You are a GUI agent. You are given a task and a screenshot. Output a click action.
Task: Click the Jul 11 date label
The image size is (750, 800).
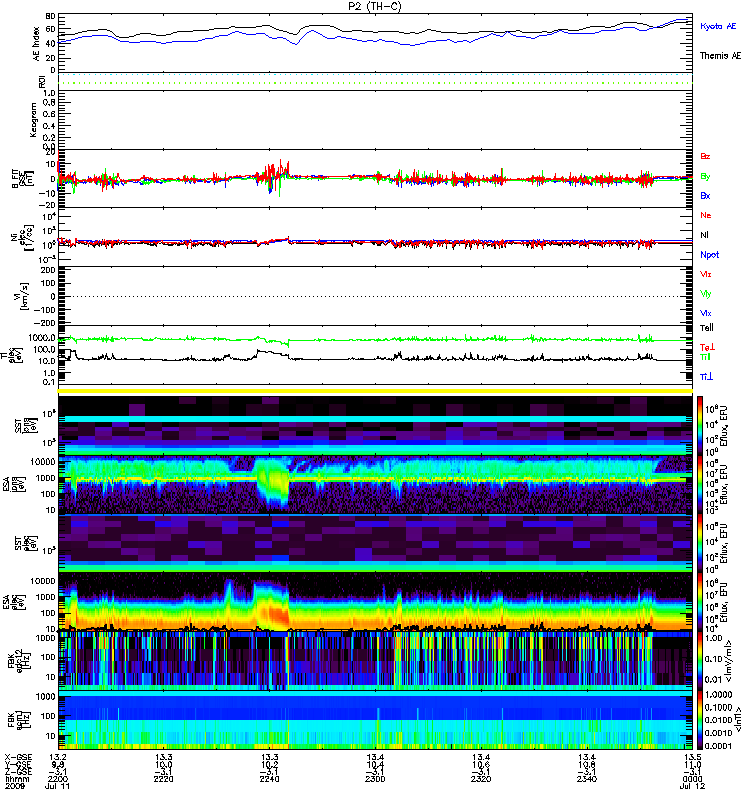click(x=58, y=786)
